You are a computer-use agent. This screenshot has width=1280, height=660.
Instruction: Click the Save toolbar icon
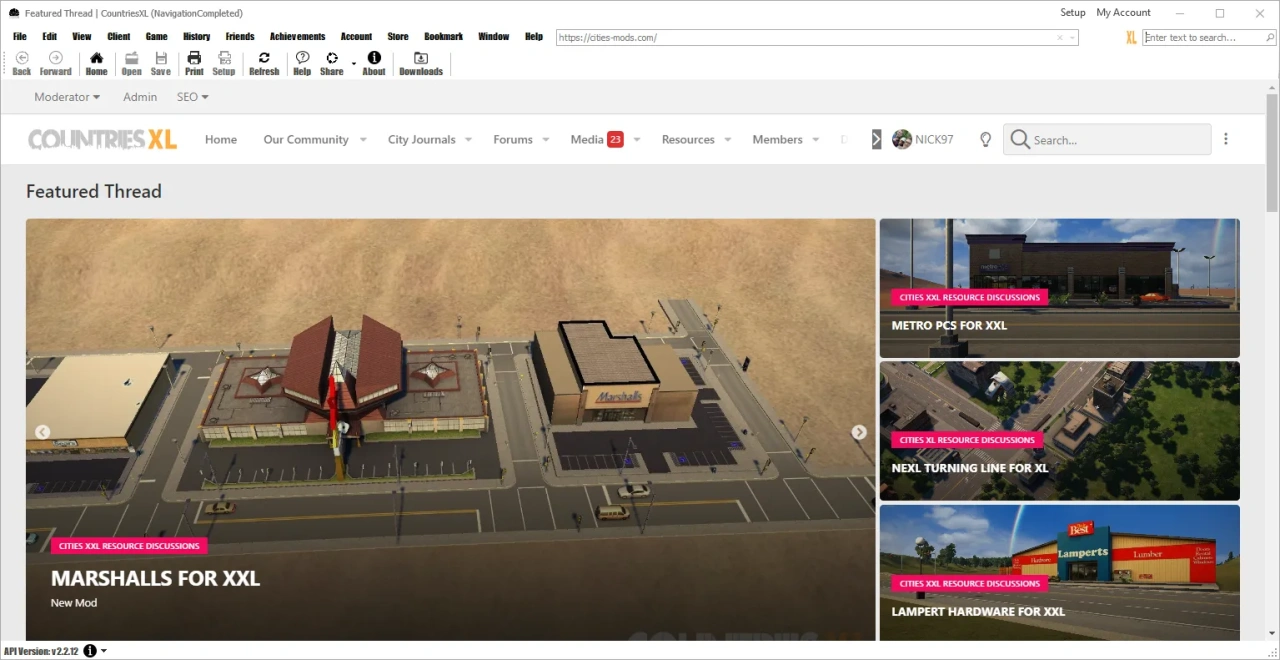point(161,58)
